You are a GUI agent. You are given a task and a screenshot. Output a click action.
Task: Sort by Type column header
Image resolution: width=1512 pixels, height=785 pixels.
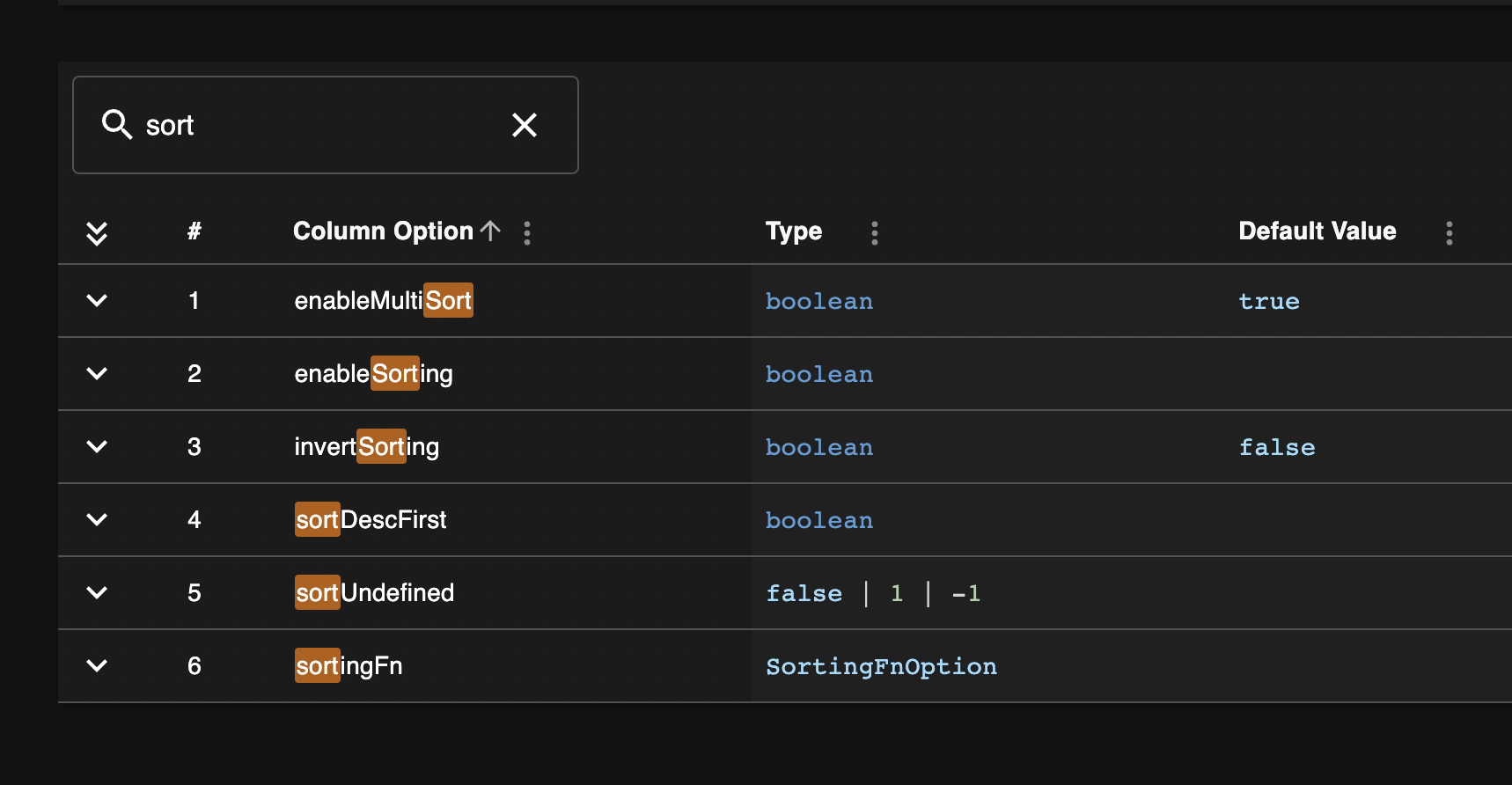pos(794,231)
